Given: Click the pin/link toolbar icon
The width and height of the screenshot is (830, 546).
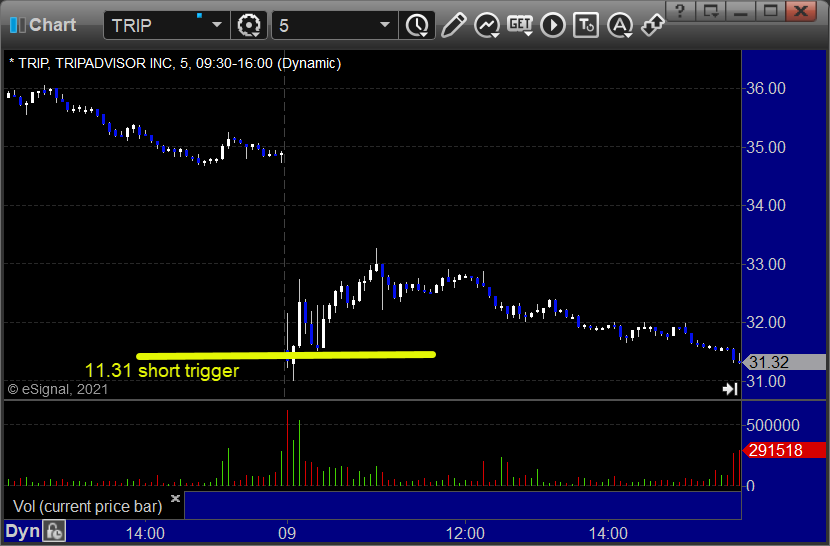Looking at the screenshot, I should coord(652,25).
